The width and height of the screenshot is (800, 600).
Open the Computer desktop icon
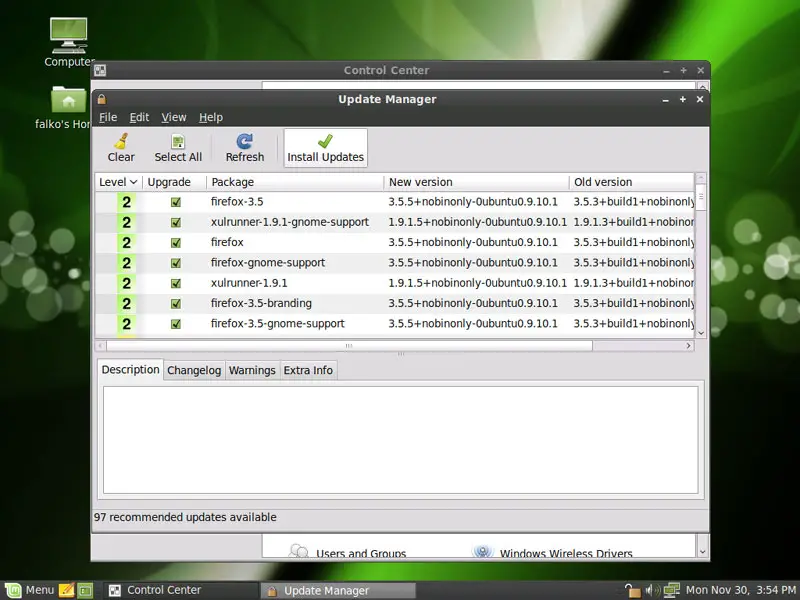69,42
